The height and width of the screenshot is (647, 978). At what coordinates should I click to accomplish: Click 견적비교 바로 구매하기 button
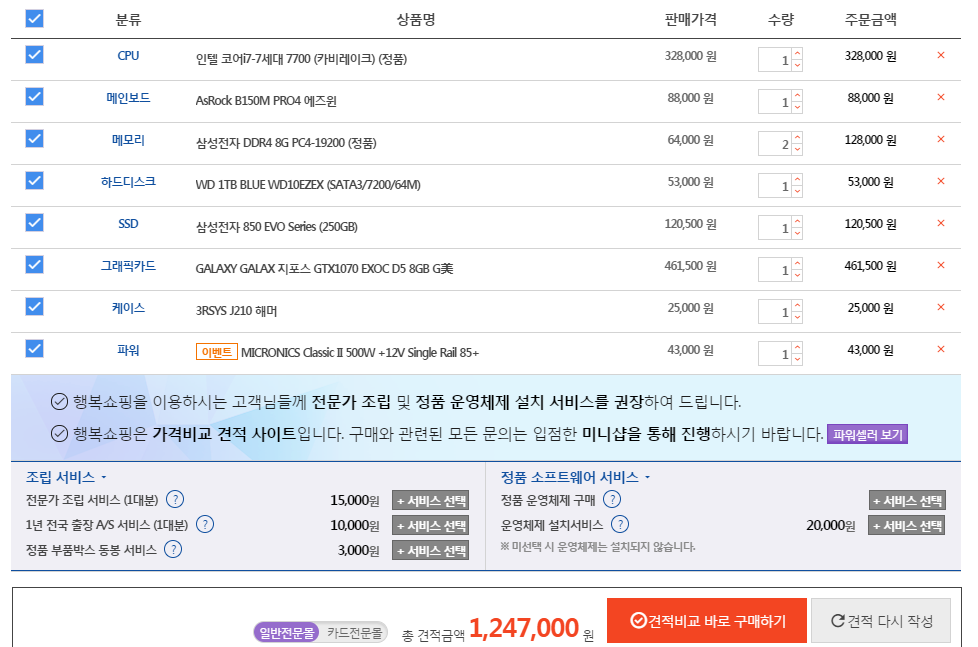[x=707, y=621]
